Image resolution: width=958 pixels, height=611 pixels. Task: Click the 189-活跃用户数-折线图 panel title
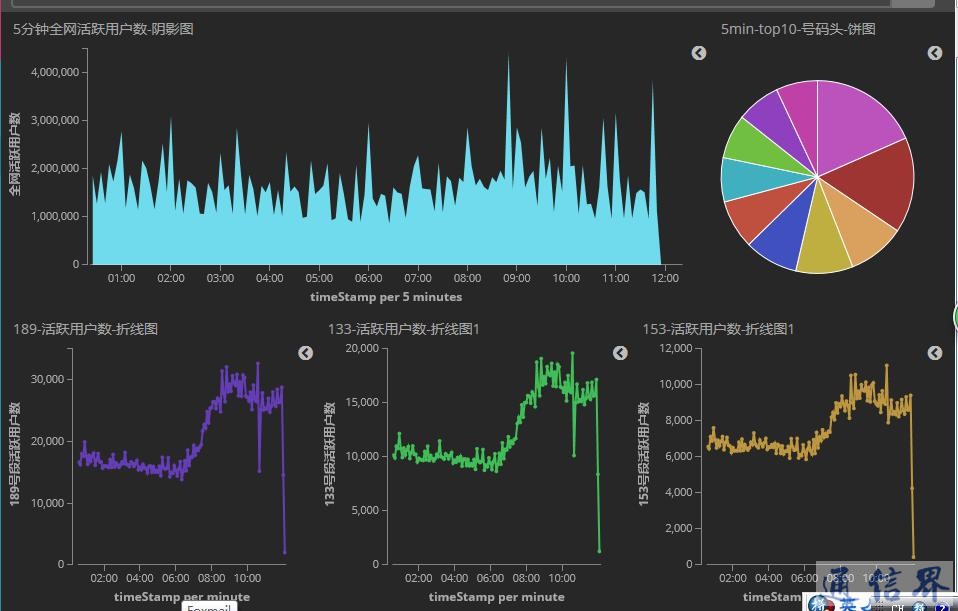click(85, 329)
